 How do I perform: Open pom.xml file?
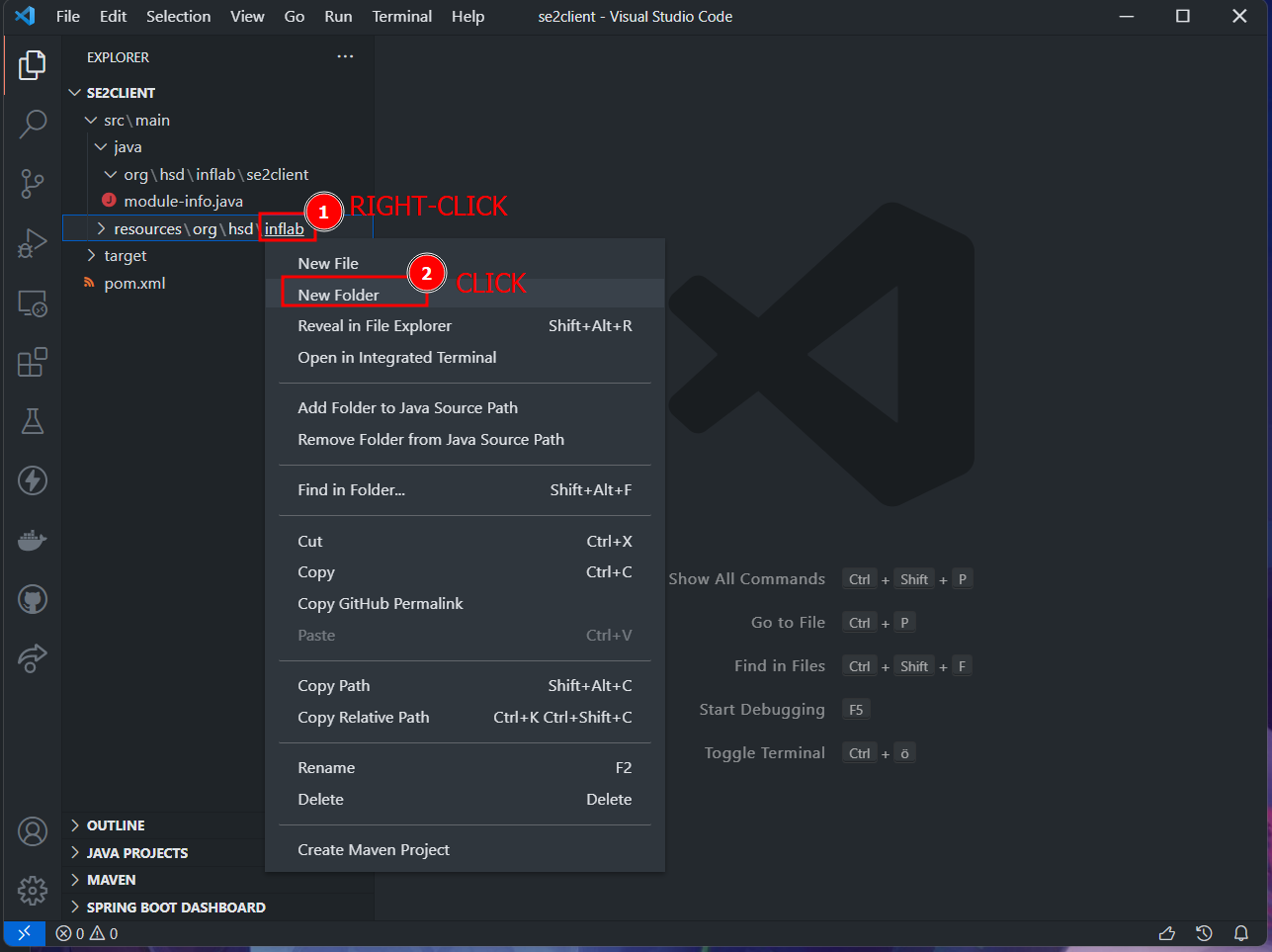(x=134, y=284)
